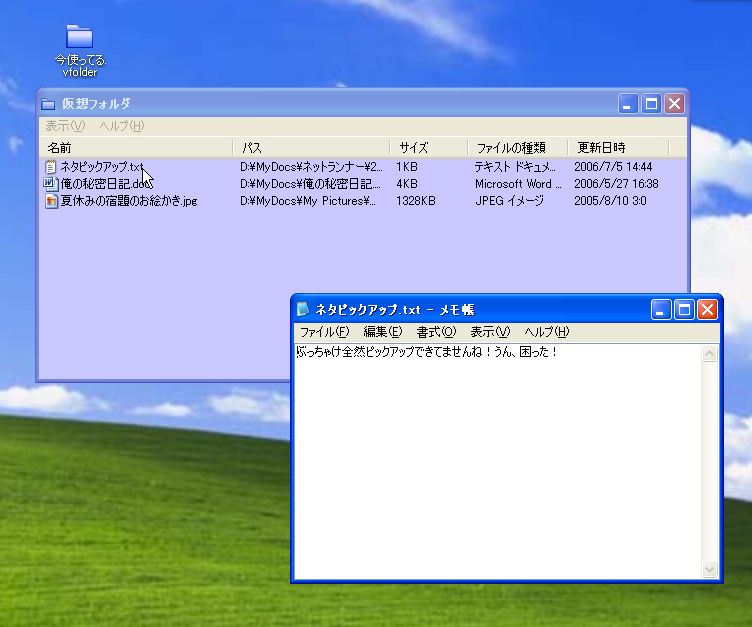Minimize the 仮想フォルダ window
The image size is (752, 627).
(627, 104)
